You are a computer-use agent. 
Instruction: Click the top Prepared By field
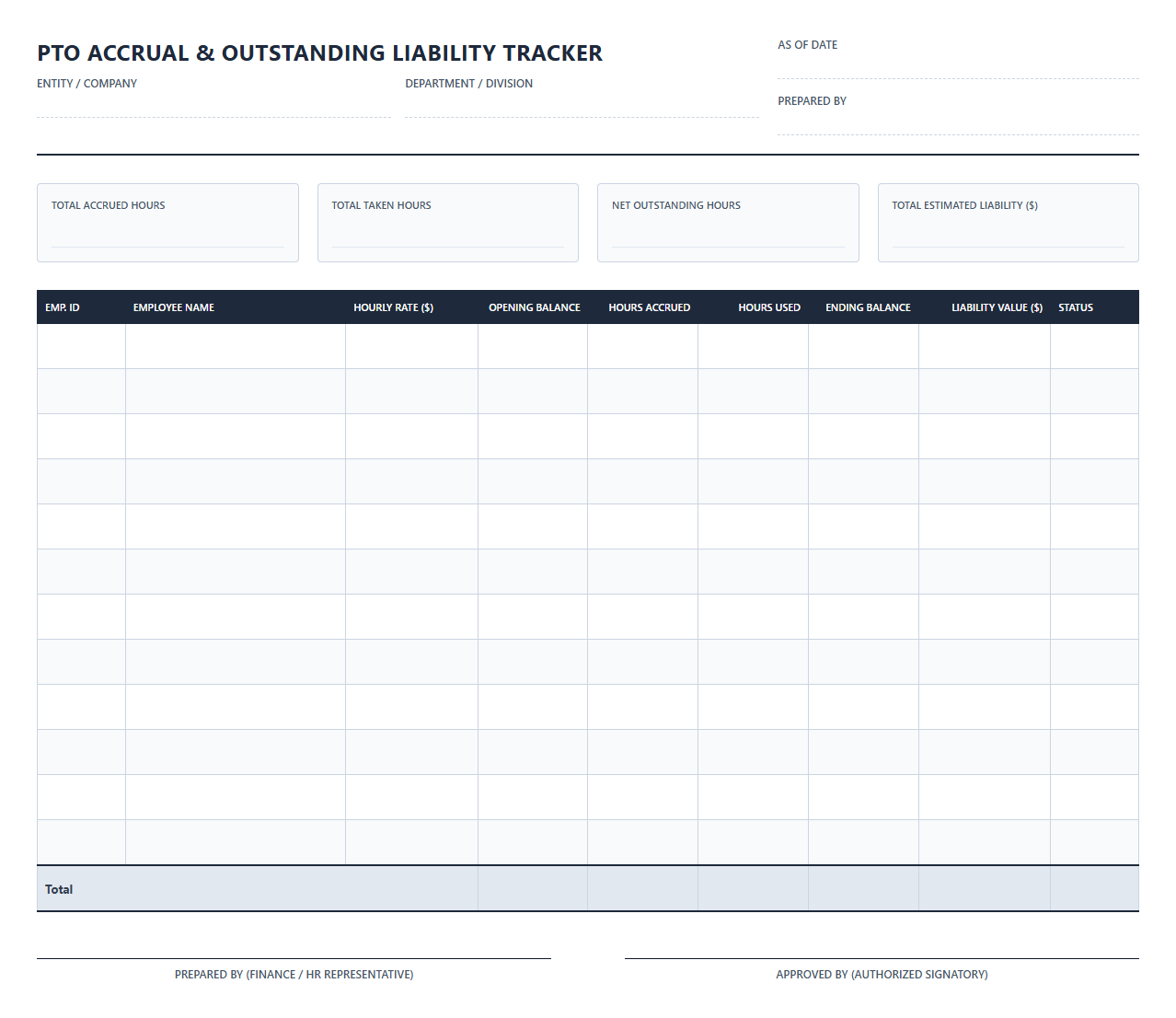pos(958,123)
